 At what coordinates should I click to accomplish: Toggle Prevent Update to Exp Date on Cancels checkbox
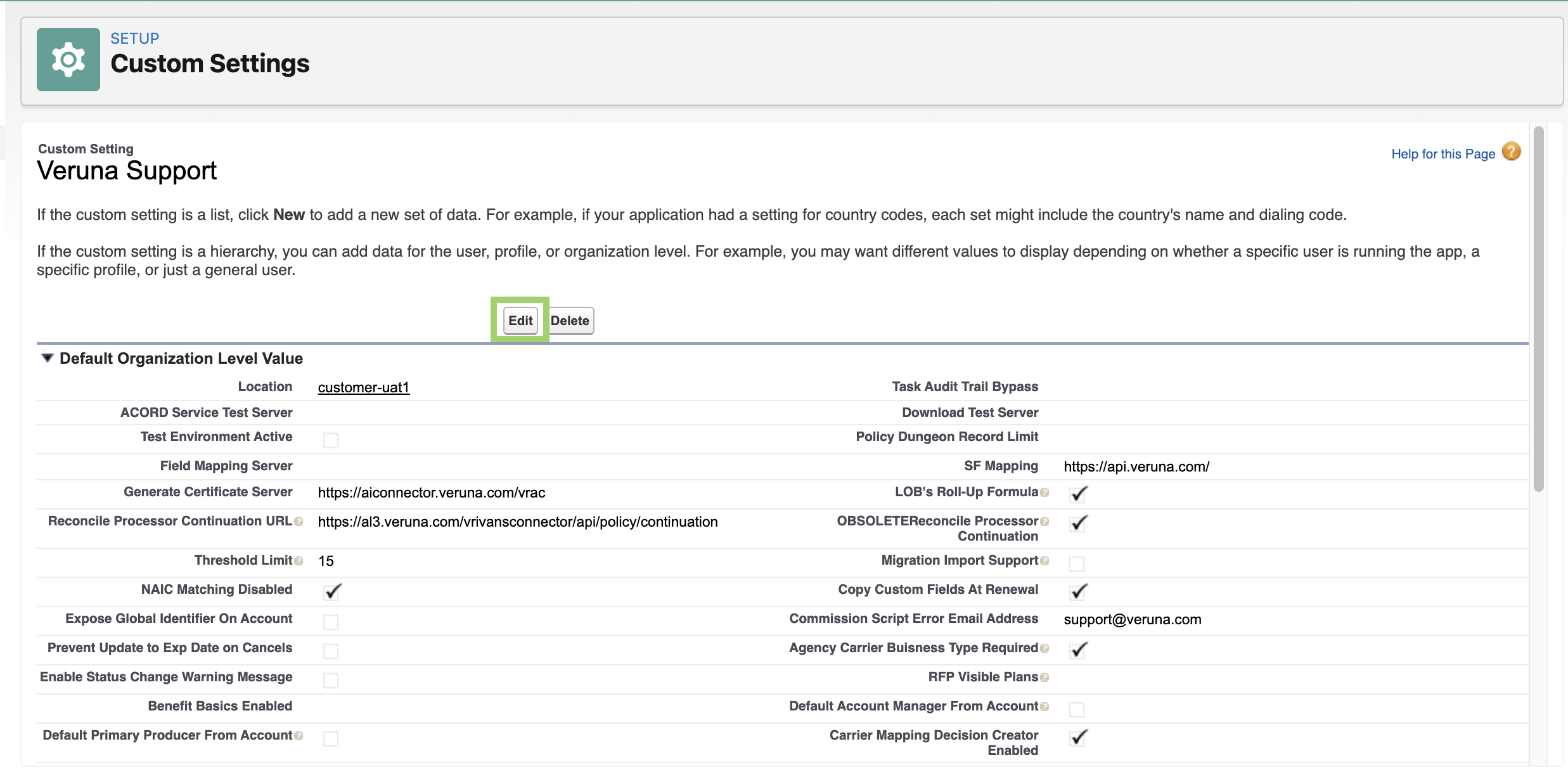coord(331,651)
